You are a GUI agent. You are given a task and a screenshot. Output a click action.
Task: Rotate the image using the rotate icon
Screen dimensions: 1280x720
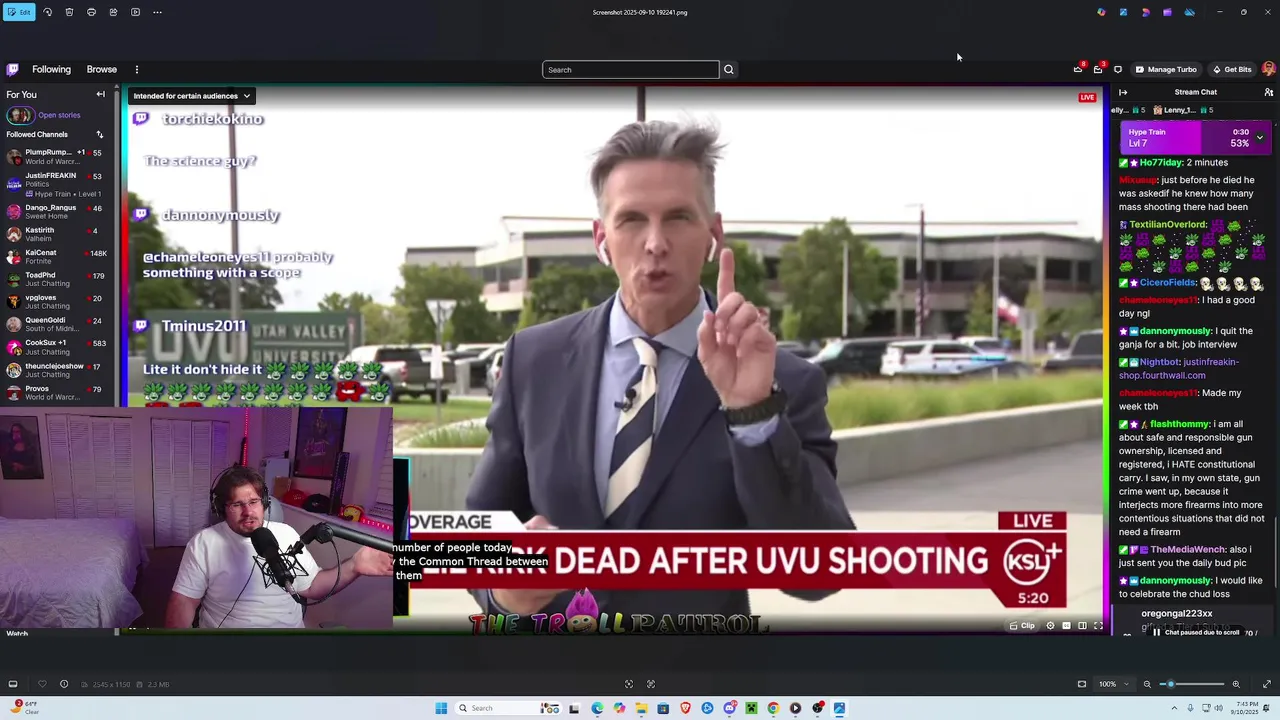(47, 12)
